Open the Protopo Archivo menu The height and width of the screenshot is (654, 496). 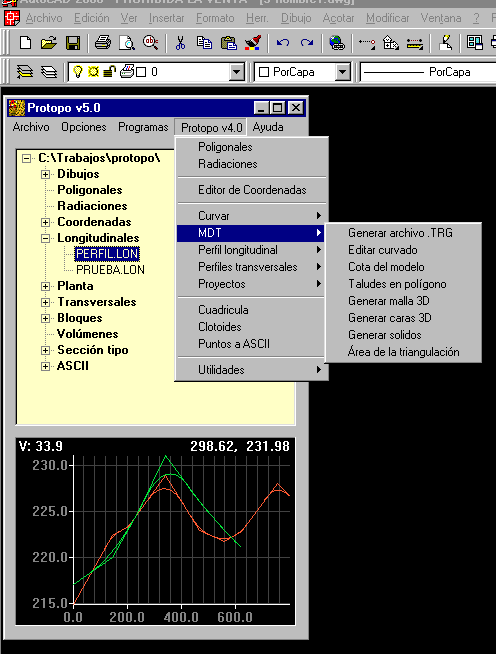pos(31,127)
